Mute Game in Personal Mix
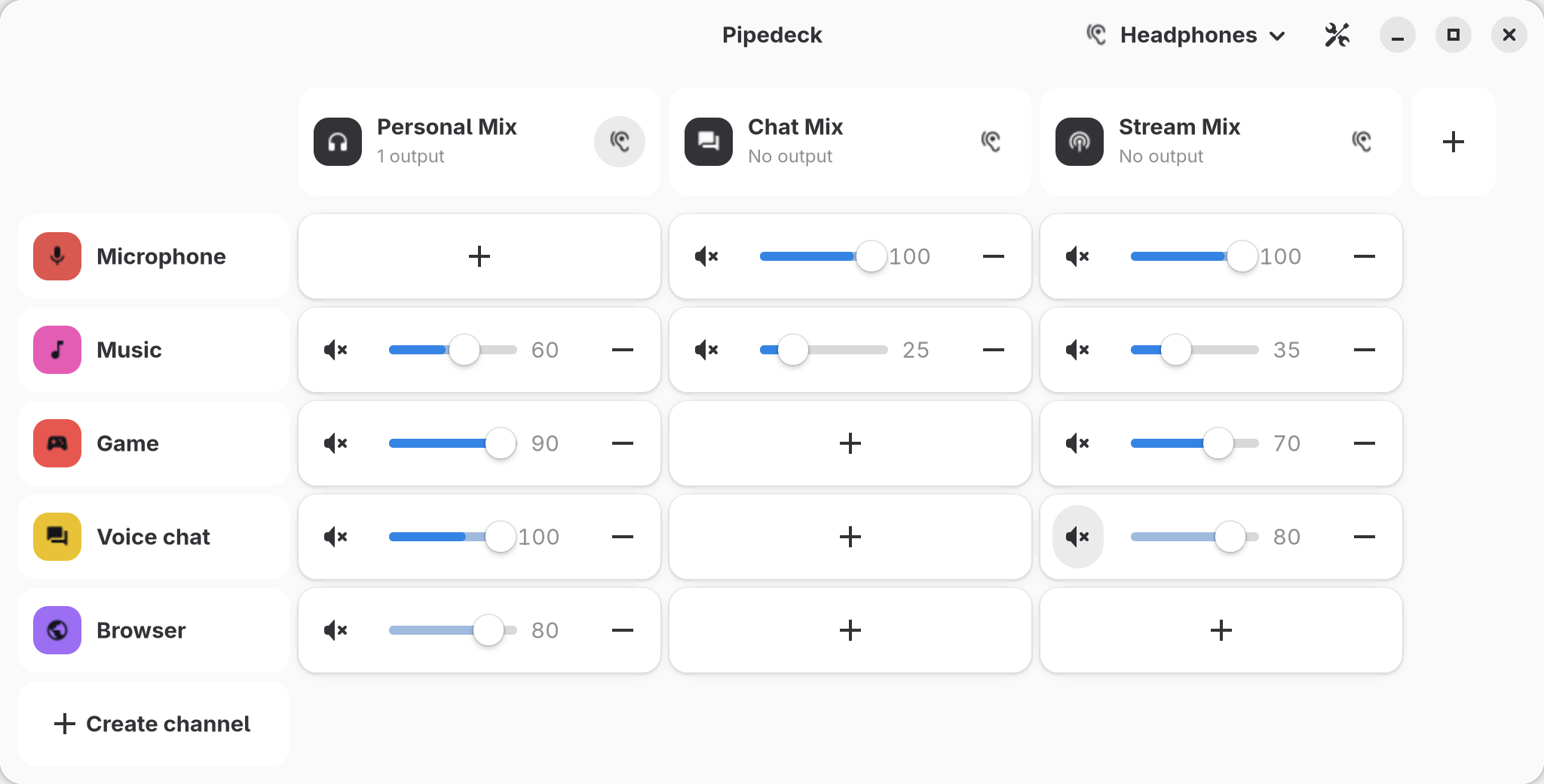Image resolution: width=1544 pixels, height=784 pixels. [x=336, y=443]
